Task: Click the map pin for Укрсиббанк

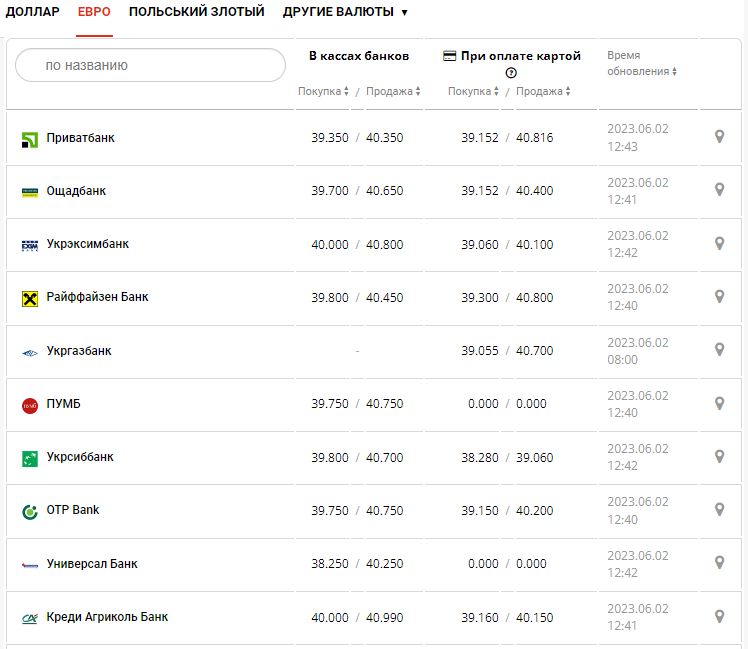Action: click(x=719, y=456)
